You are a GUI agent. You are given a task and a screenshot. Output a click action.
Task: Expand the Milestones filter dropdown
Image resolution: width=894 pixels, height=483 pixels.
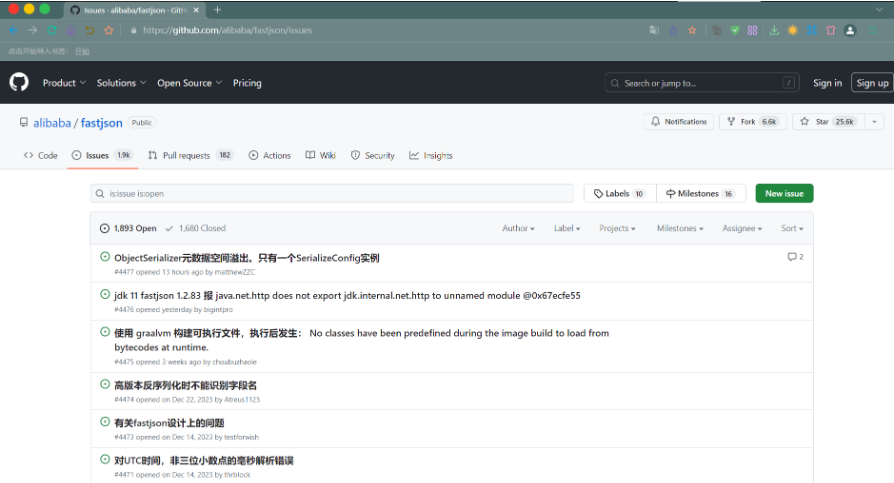680,228
